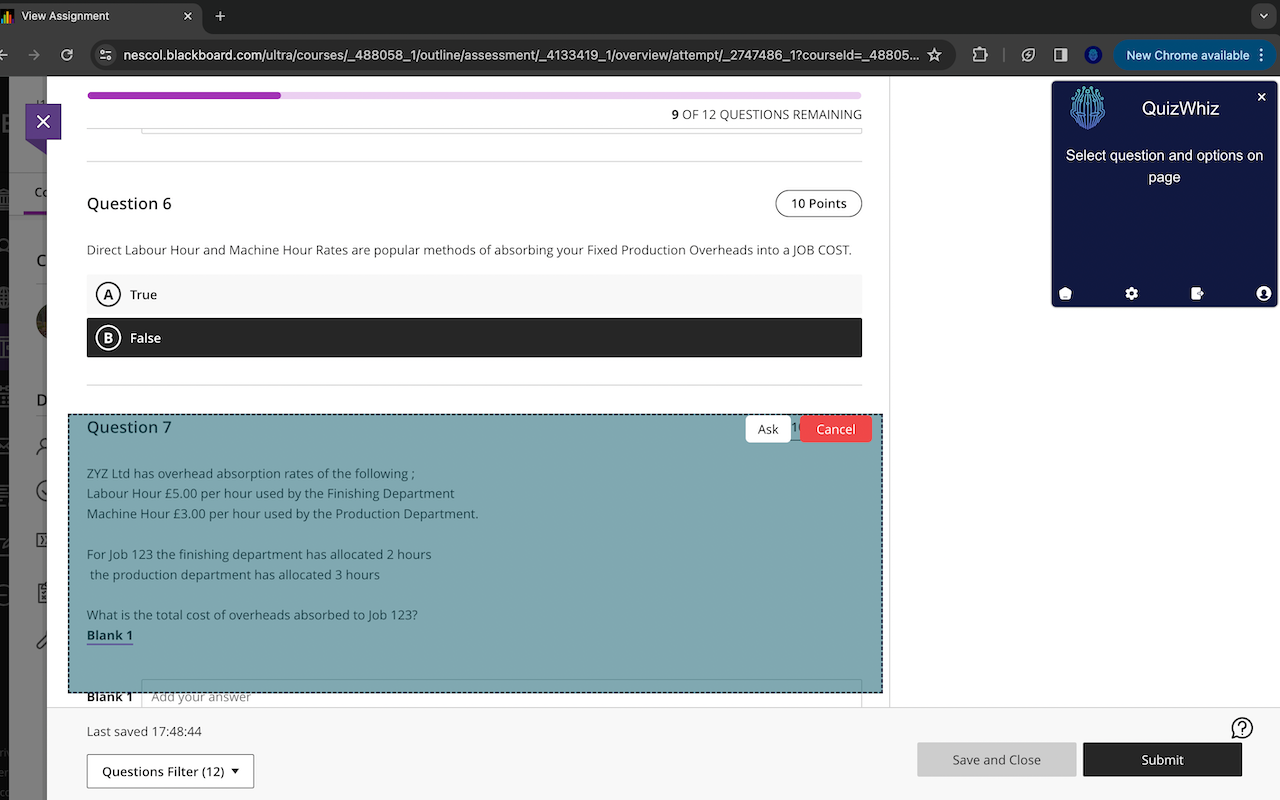Submit the assessment
The height and width of the screenshot is (800, 1280).
click(x=1162, y=760)
